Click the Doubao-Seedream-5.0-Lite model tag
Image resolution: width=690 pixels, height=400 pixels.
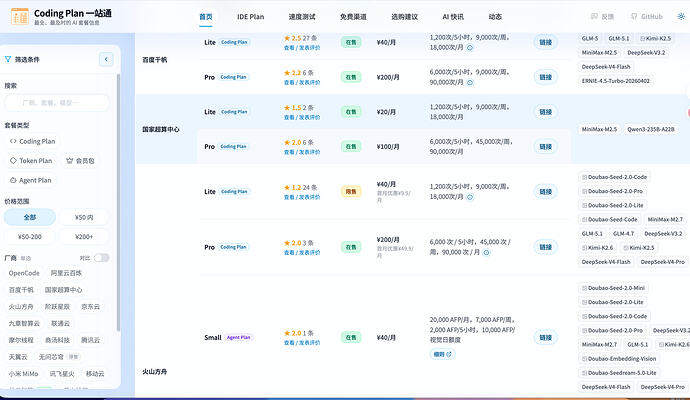pyautogui.click(x=618, y=373)
